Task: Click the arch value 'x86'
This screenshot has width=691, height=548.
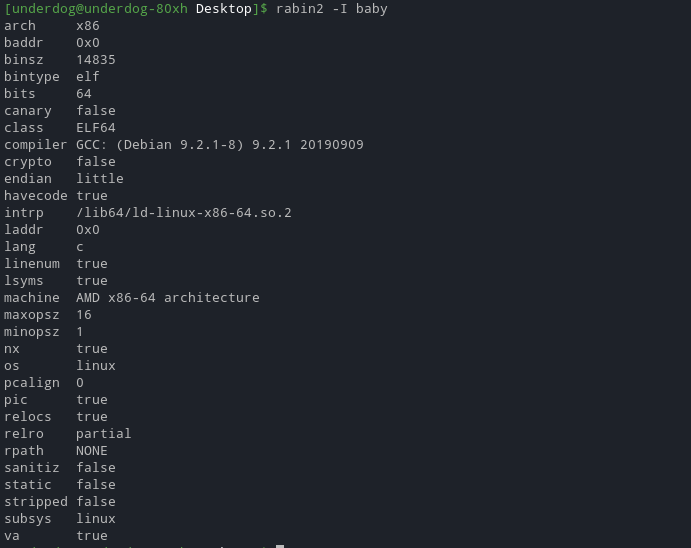Action: coord(88,26)
